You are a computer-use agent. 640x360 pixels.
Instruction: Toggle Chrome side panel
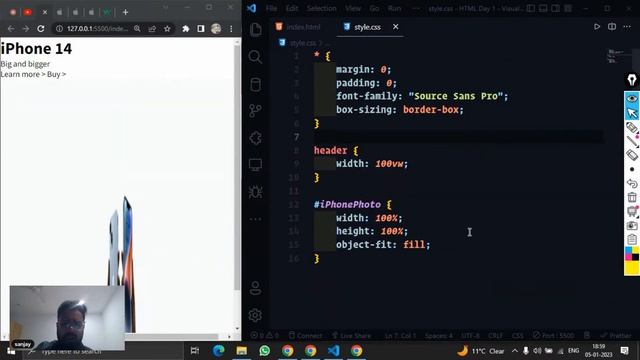pos(200,29)
